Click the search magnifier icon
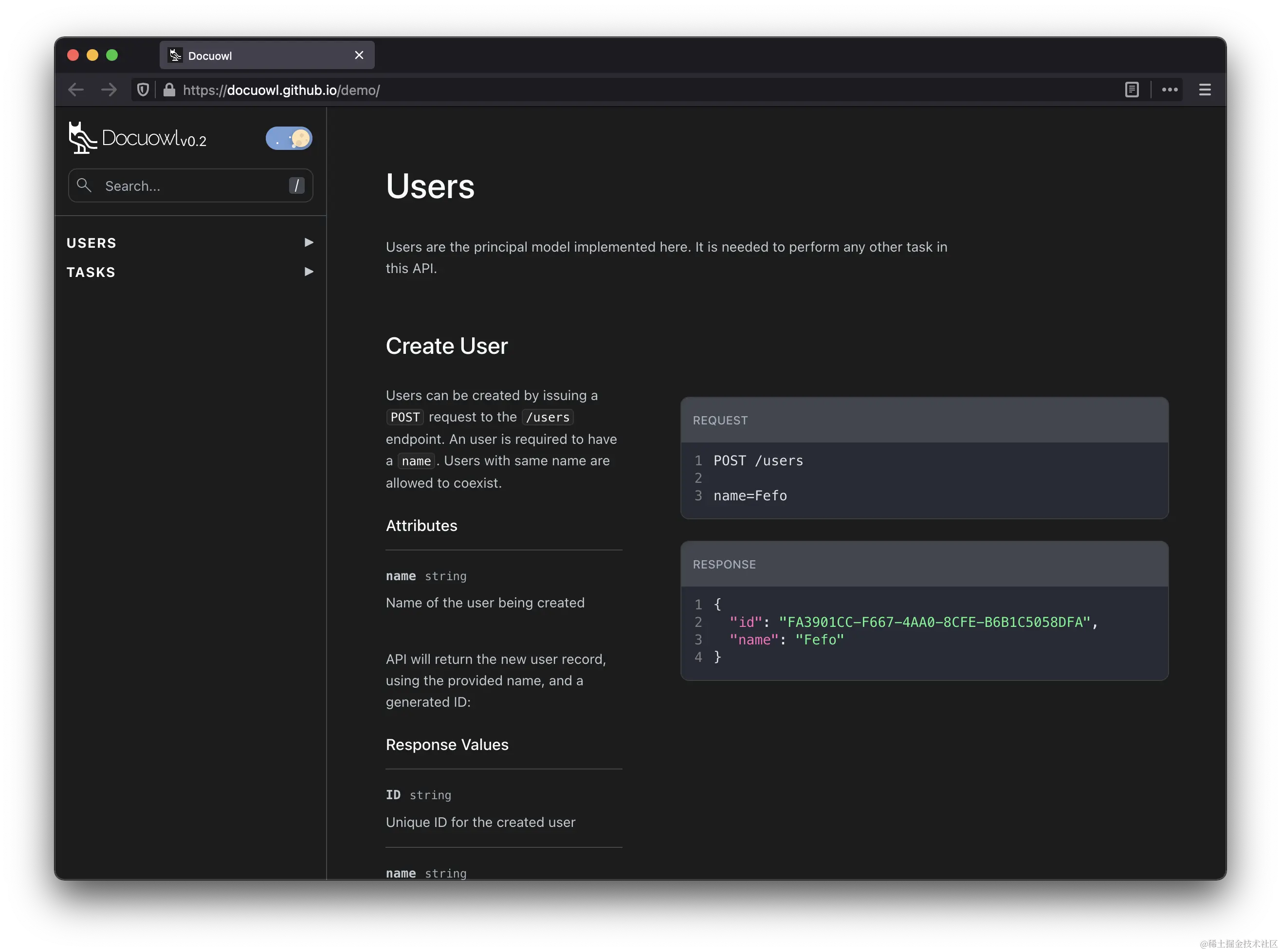Image resolution: width=1281 pixels, height=952 pixels. [84, 185]
